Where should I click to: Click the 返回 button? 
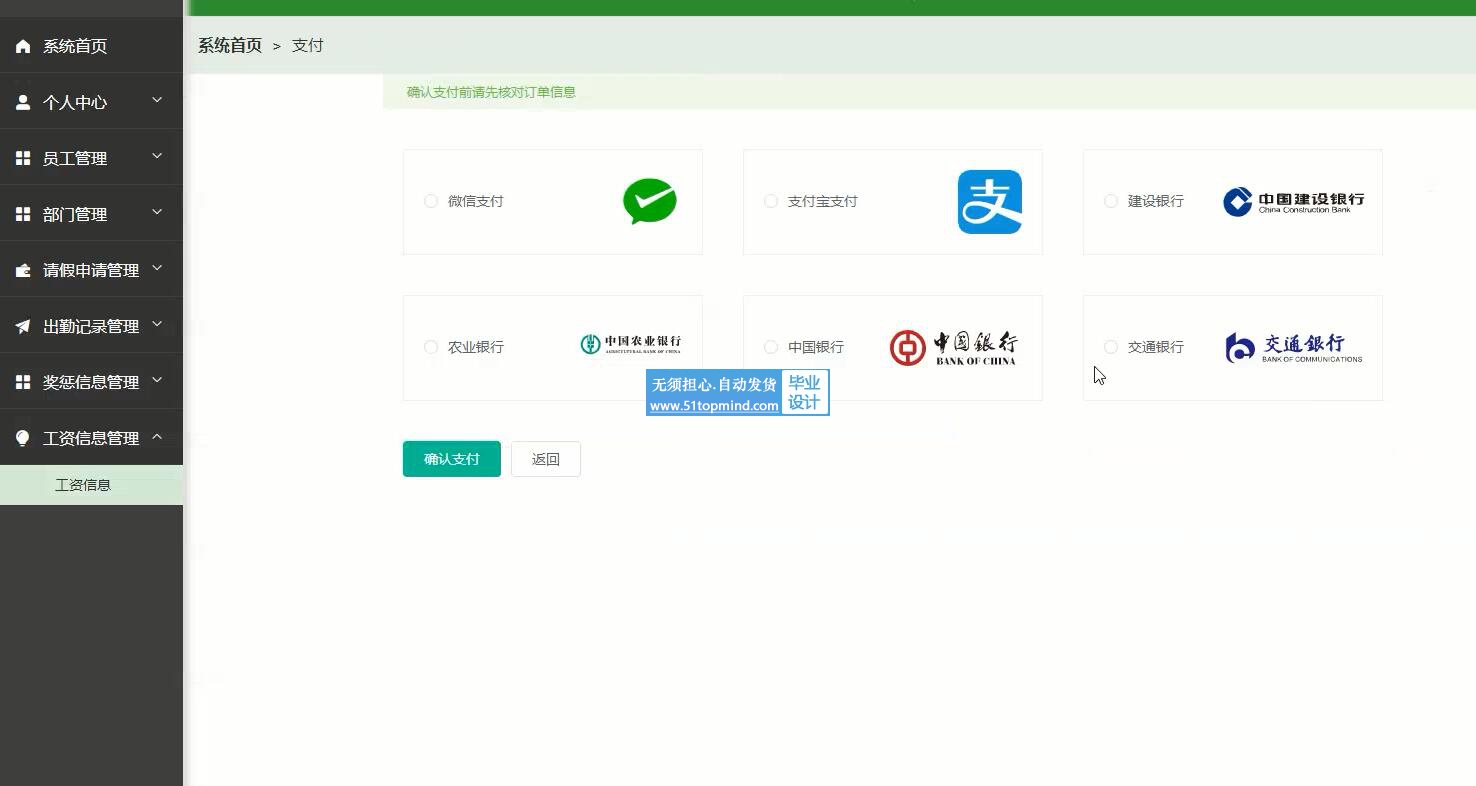point(546,459)
